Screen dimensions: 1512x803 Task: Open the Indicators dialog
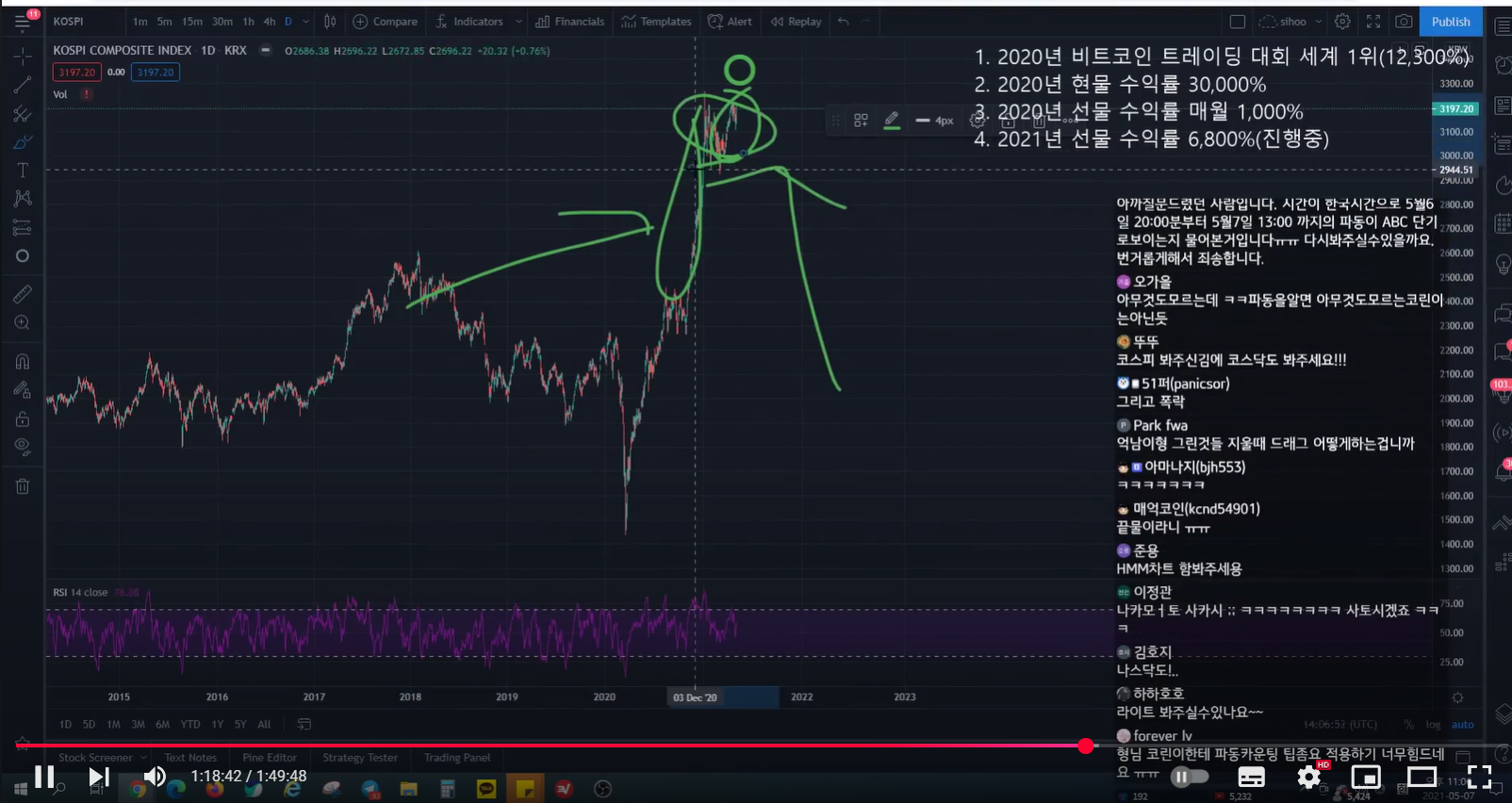468,22
